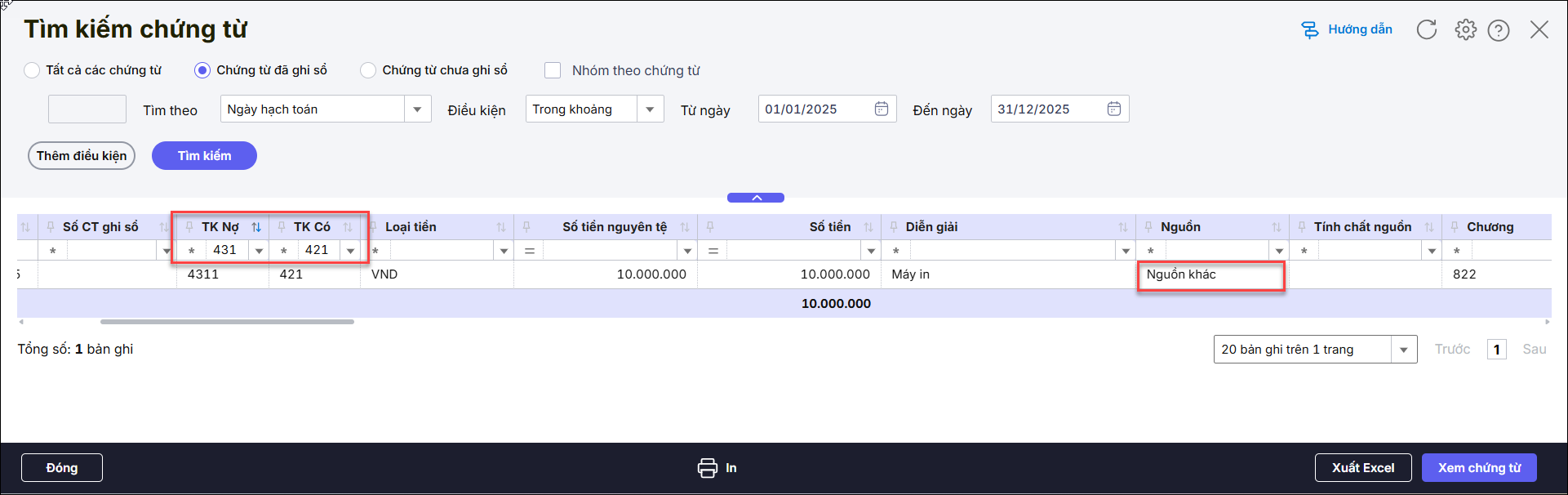
Task: Open the Trong khoảng condition dropdown
Action: tap(650, 109)
